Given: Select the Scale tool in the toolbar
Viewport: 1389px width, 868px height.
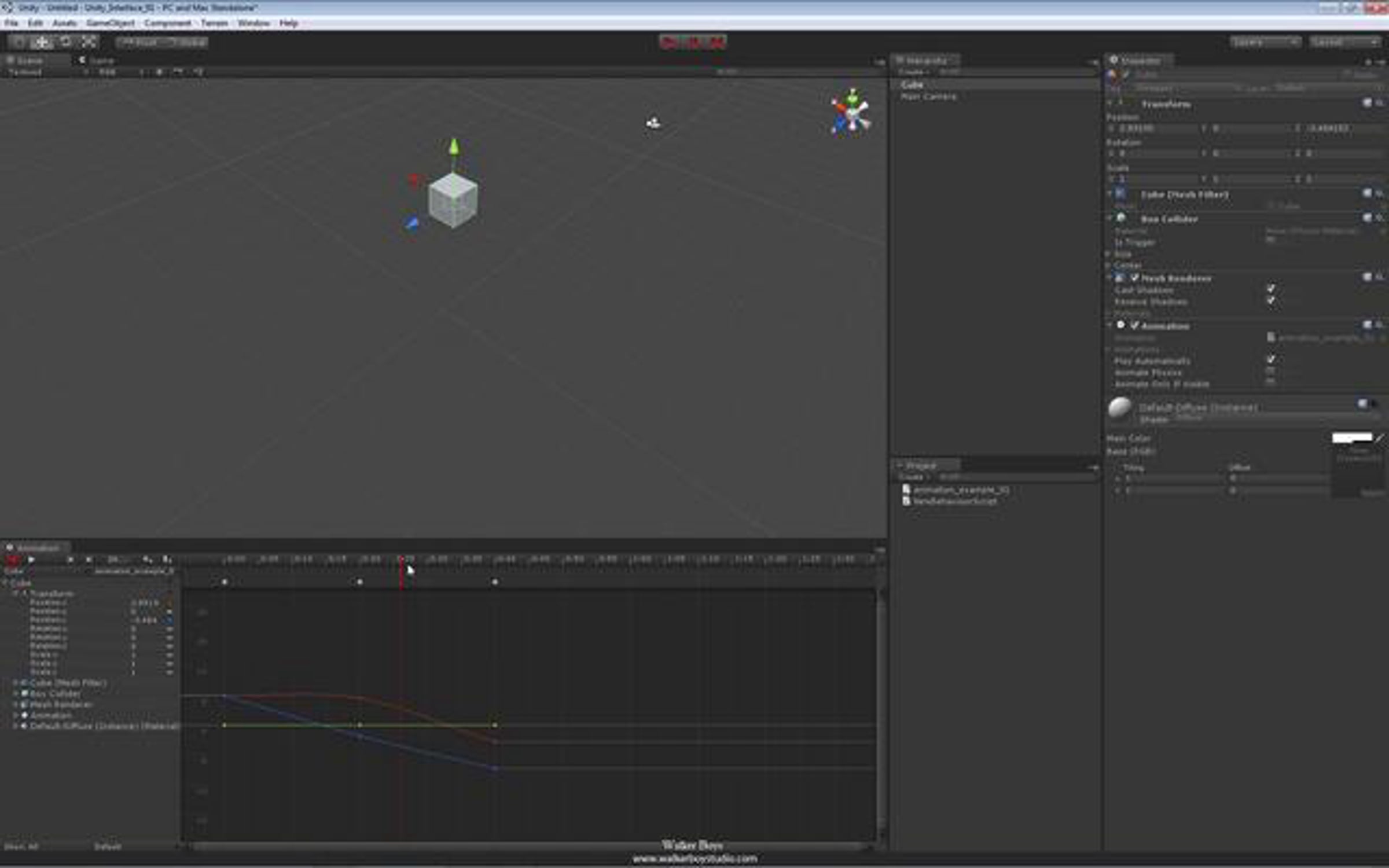Looking at the screenshot, I should pyautogui.click(x=89, y=42).
